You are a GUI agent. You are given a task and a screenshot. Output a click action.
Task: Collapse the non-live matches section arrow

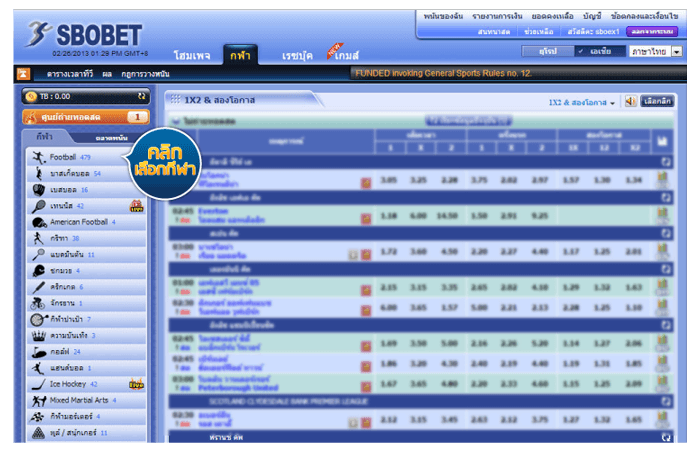click(x=175, y=121)
